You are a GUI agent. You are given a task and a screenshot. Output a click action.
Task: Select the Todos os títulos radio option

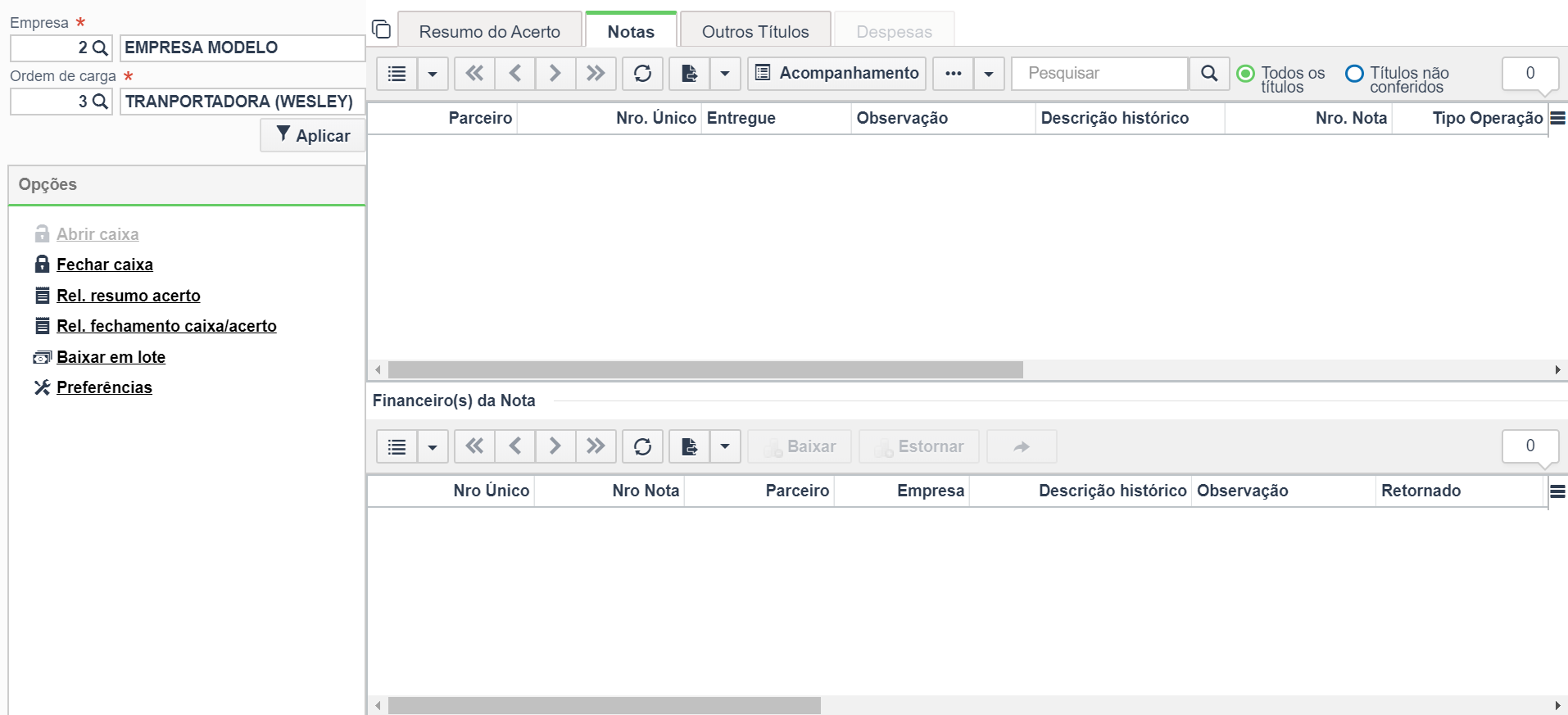[1245, 74]
